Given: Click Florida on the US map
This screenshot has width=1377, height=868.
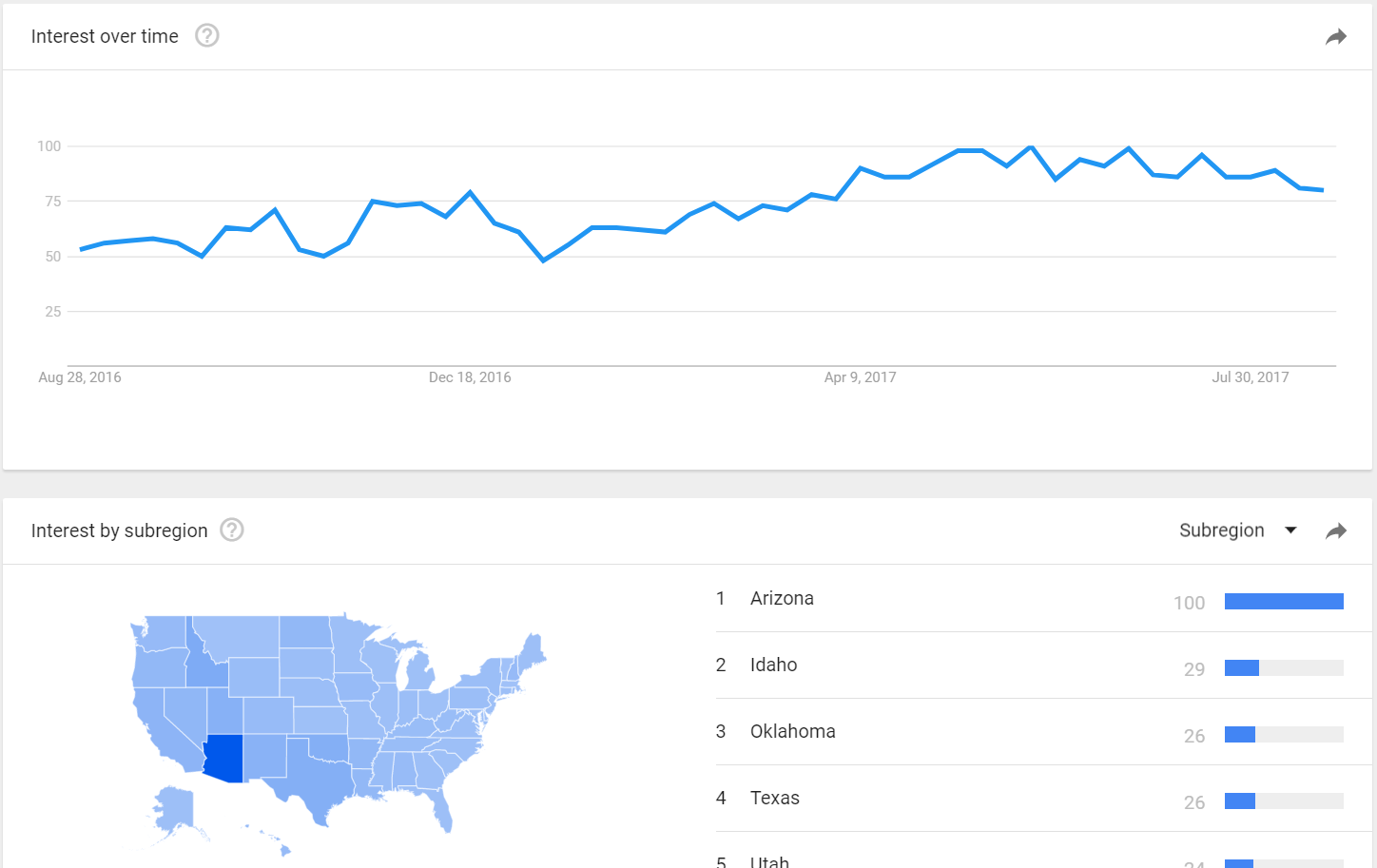Looking at the screenshot, I should point(440,808).
